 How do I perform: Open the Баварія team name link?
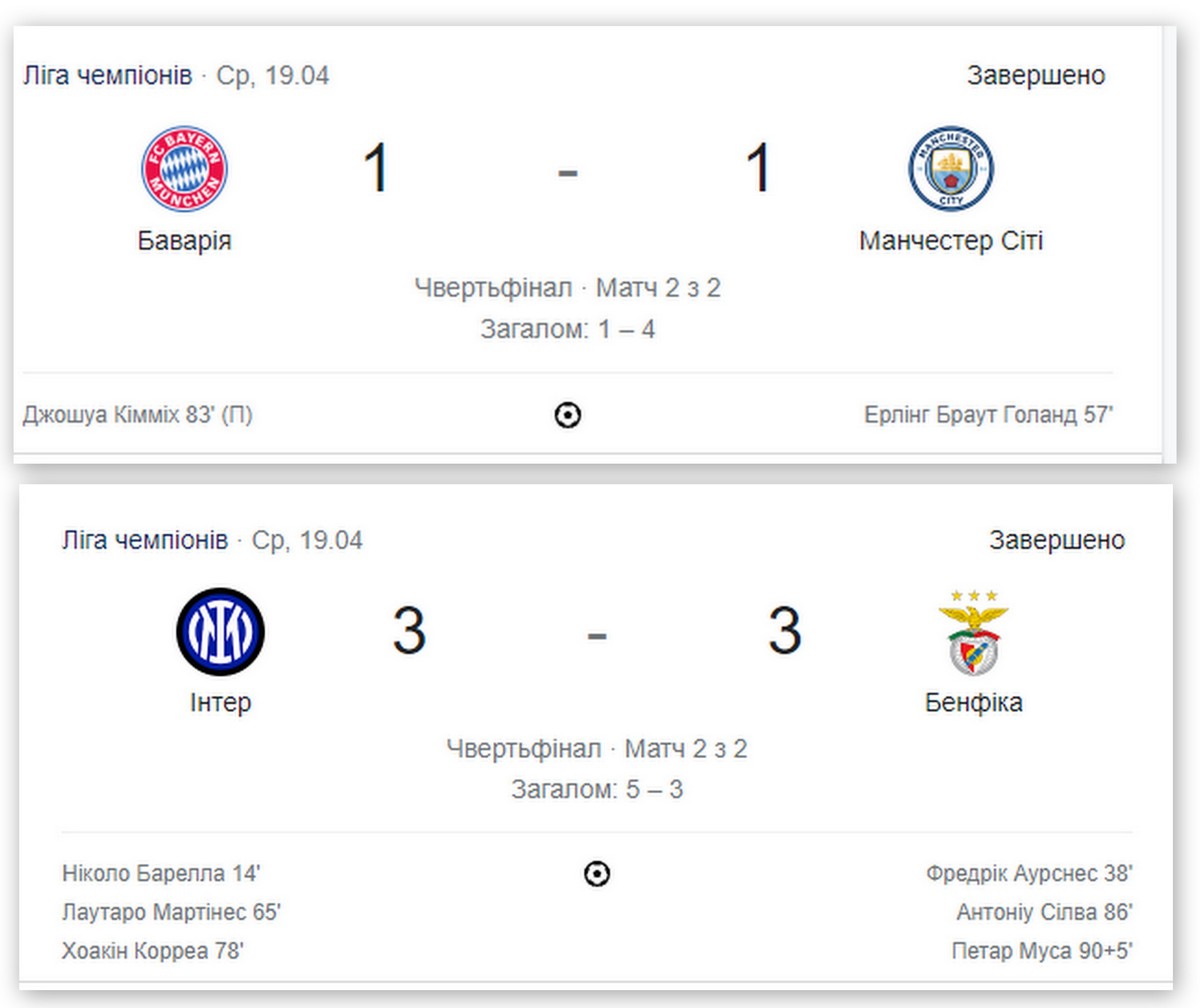point(185,242)
